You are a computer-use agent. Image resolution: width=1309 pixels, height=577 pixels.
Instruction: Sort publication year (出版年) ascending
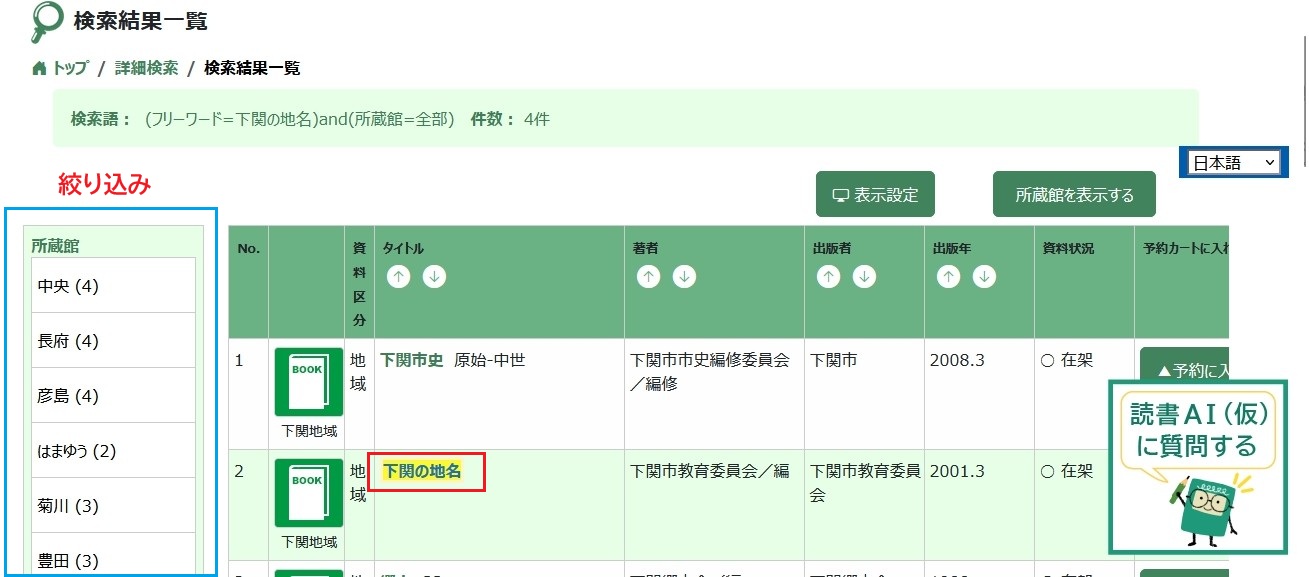[x=949, y=277]
